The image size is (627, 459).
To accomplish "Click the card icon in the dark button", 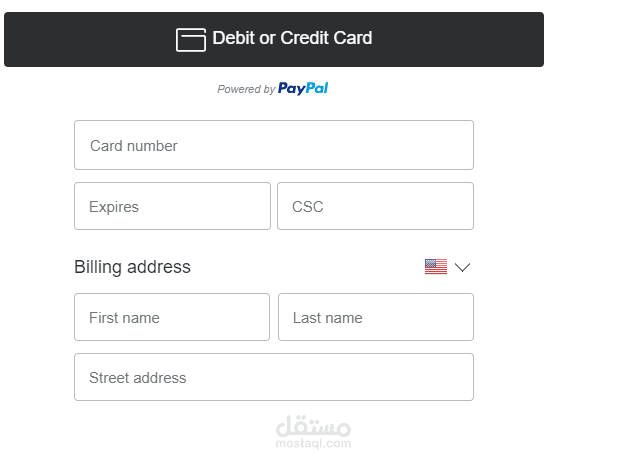I will (191, 40).
